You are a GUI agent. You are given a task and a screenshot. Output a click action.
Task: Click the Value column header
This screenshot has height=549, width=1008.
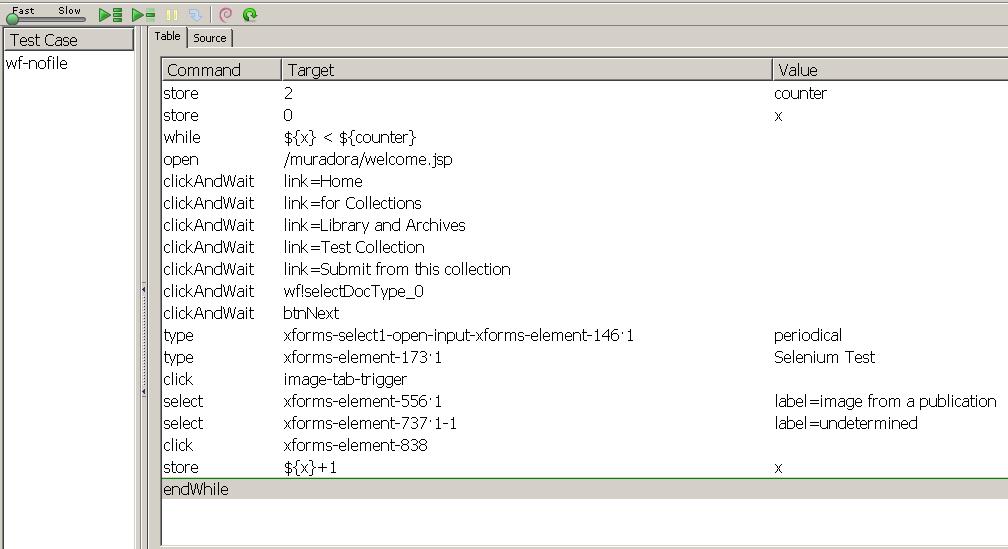point(890,69)
